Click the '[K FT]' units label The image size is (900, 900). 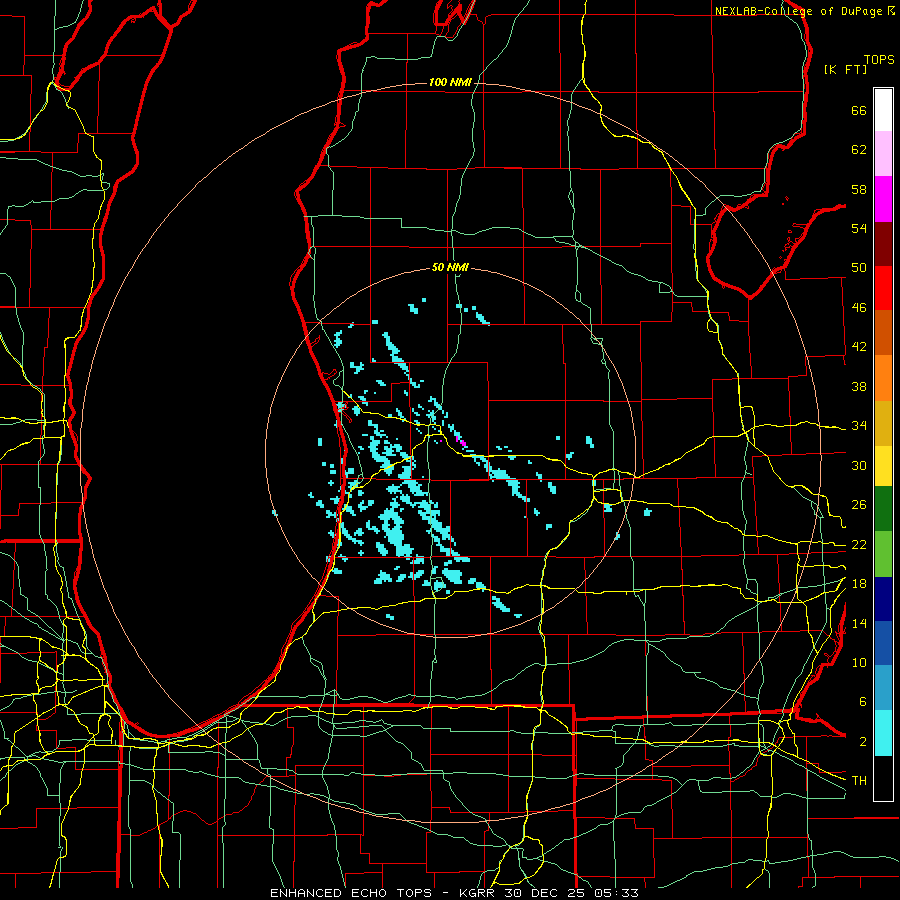(x=846, y=70)
